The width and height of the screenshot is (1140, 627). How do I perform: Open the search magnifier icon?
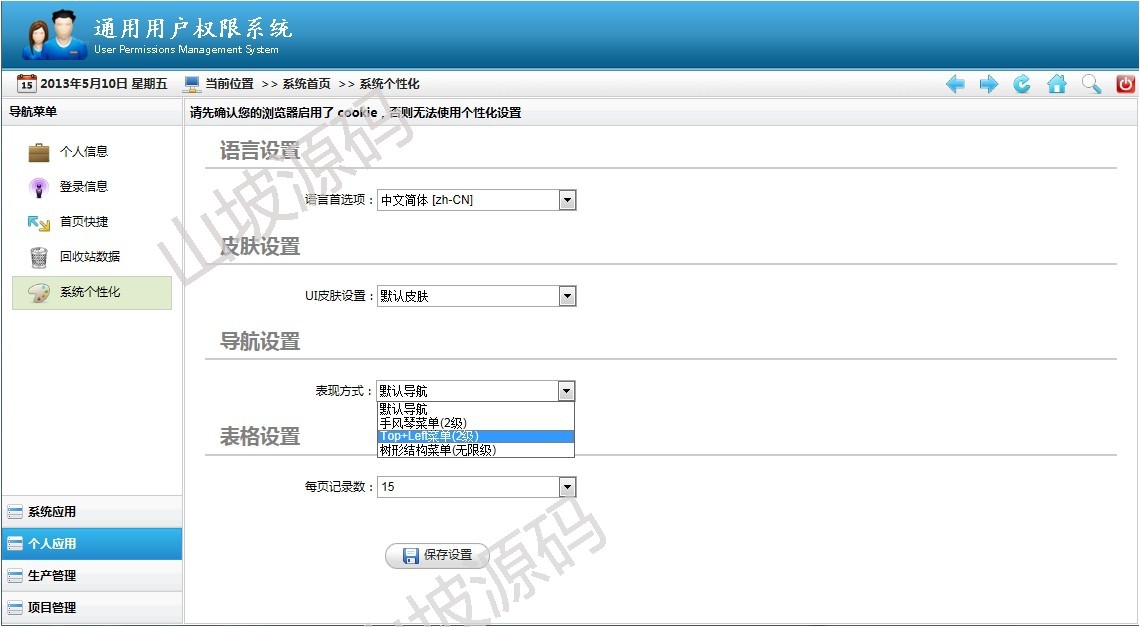[x=1091, y=84]
